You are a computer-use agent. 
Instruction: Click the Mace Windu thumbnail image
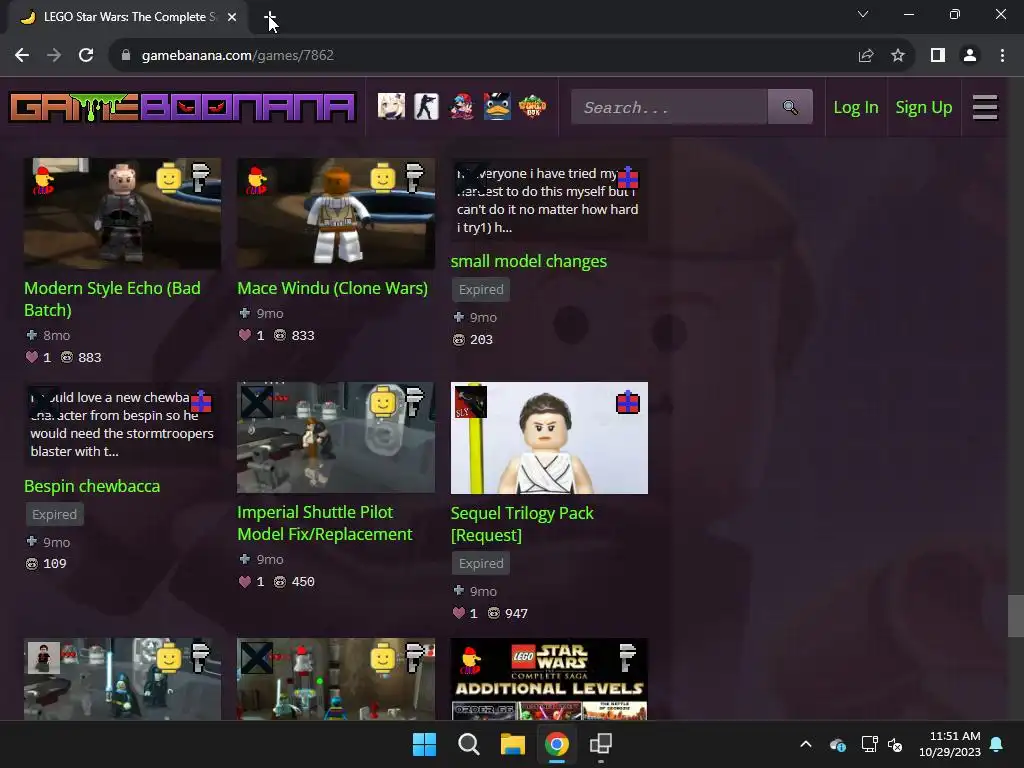point(336,213)
